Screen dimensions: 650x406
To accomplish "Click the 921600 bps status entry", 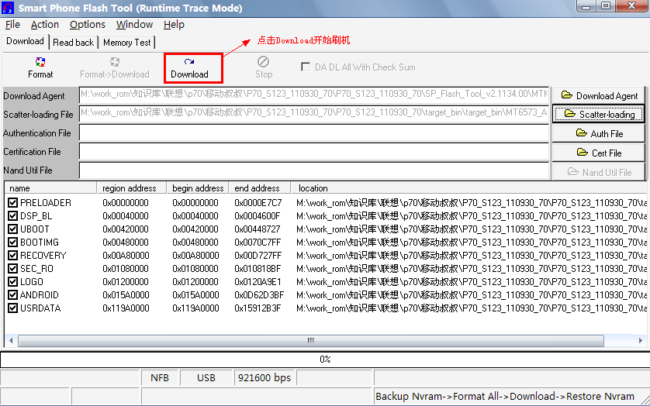I will point(264,378).
